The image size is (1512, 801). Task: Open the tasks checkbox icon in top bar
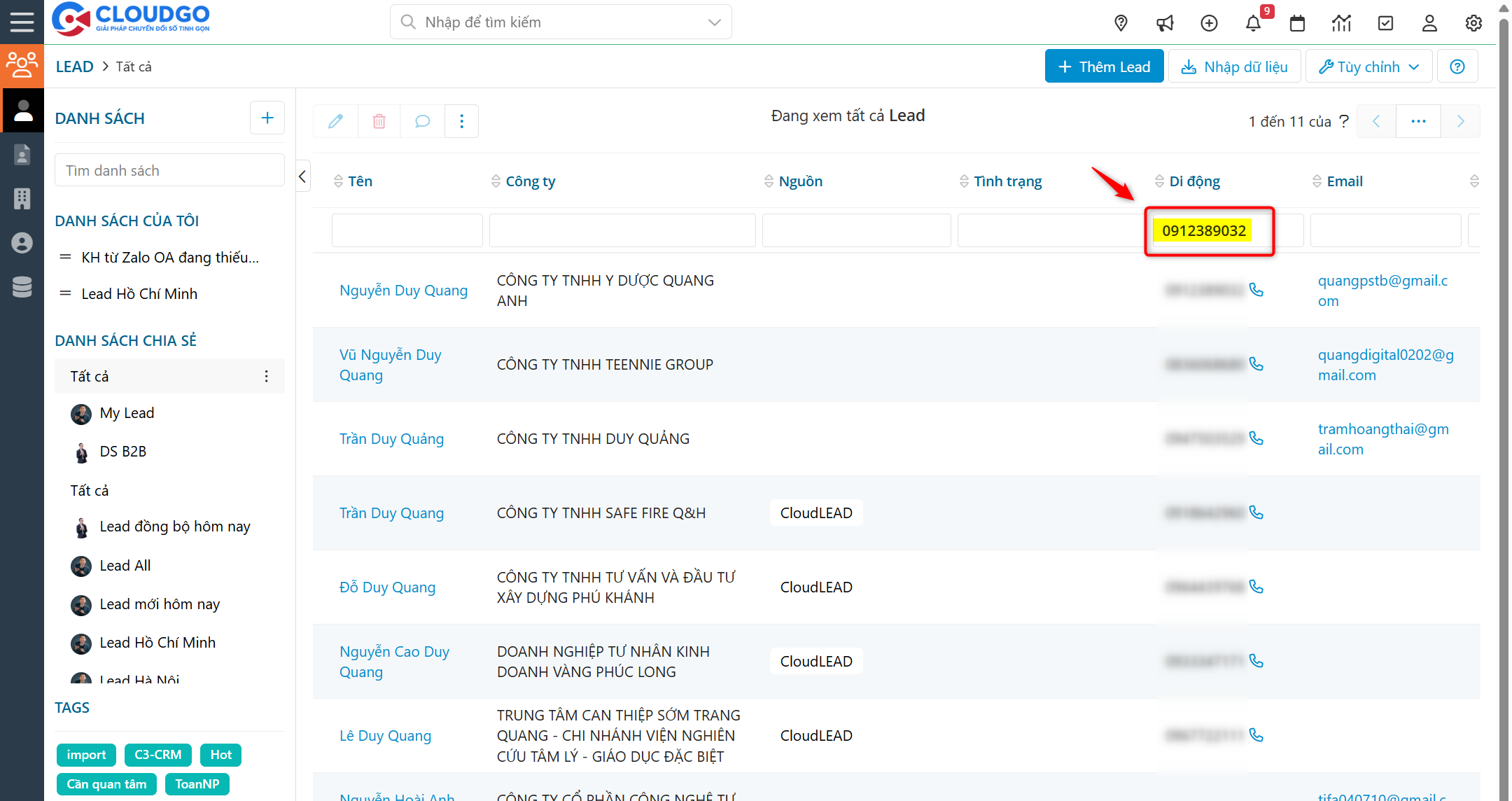coord(1386,22)
